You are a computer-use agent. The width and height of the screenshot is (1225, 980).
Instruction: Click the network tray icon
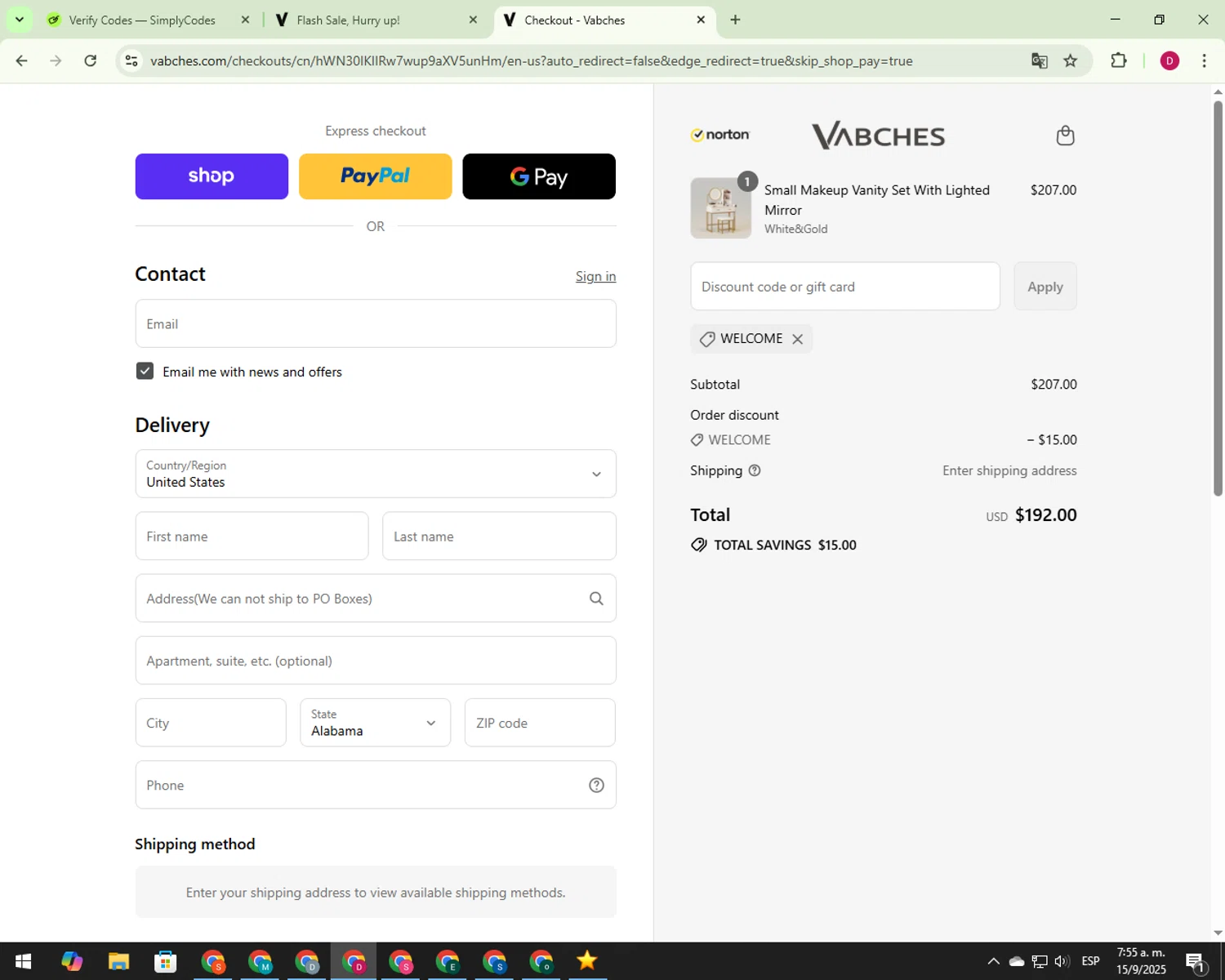click(1040, 961)
